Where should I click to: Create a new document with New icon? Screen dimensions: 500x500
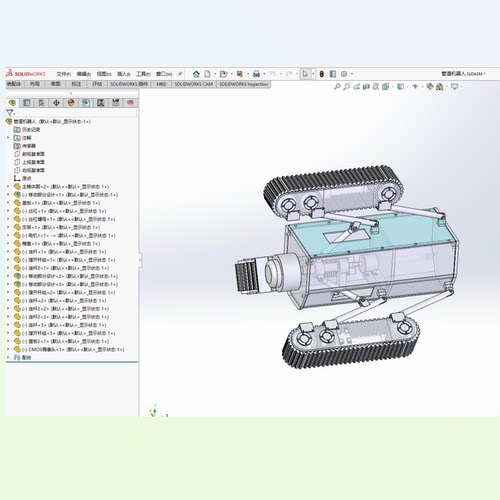(x=207, y=74)
